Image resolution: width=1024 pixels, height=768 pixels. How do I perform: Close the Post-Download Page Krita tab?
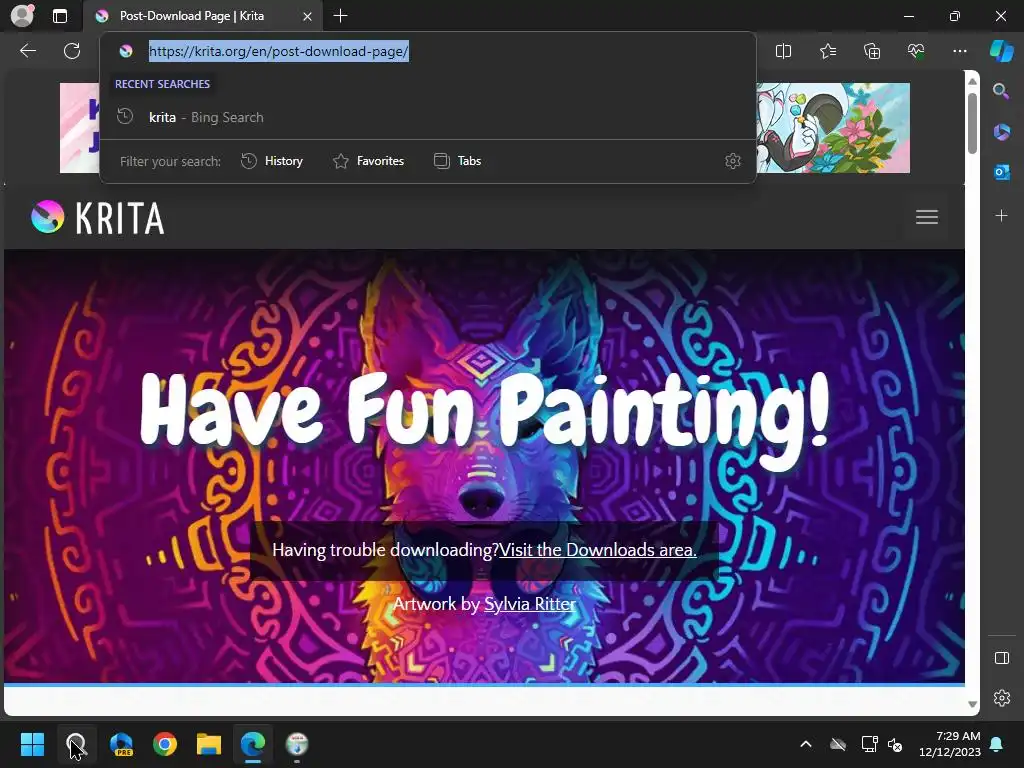(307, 16)
